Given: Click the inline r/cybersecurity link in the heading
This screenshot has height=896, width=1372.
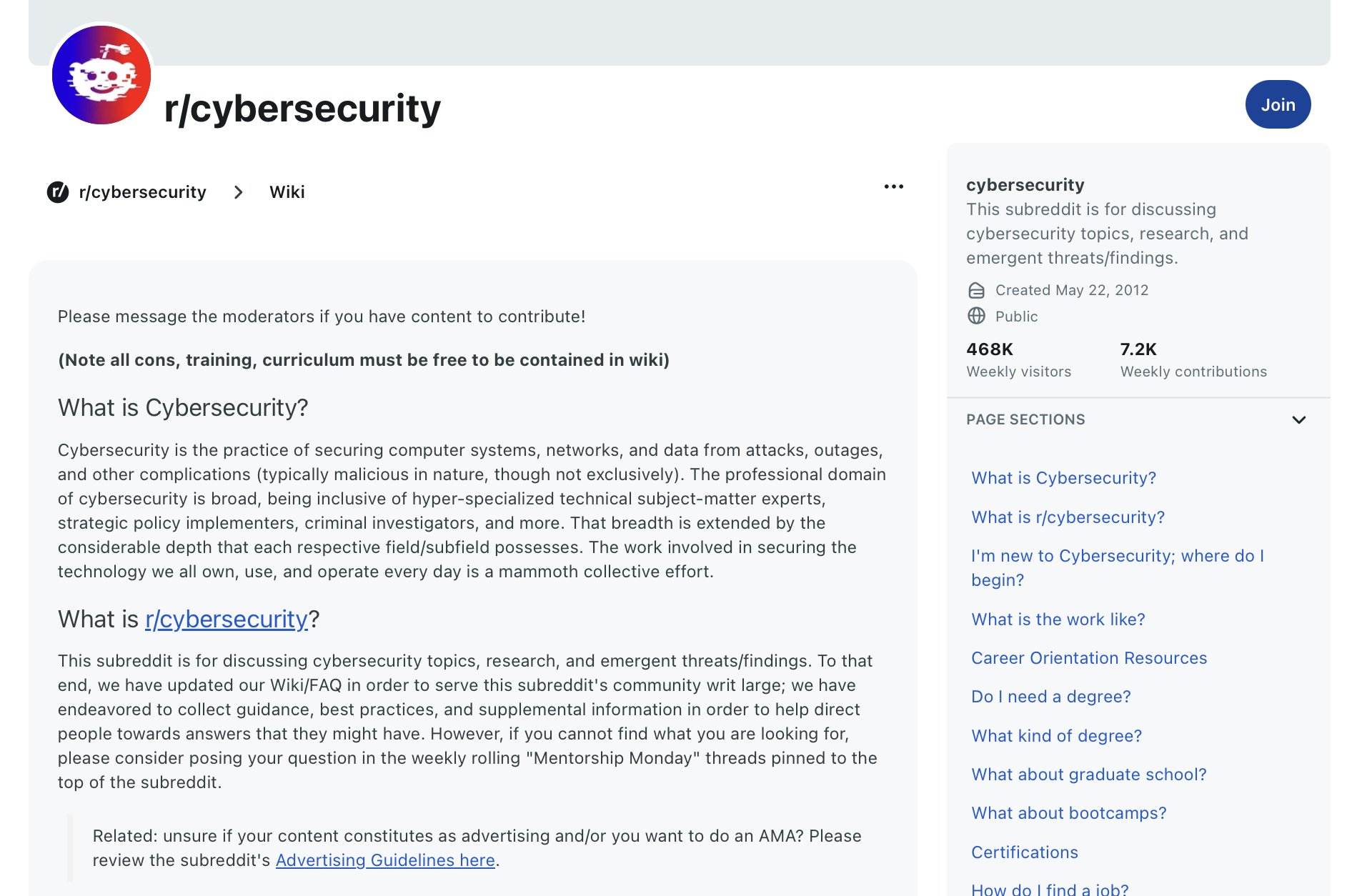Looking at the screenshot, I should click(227, 619).
